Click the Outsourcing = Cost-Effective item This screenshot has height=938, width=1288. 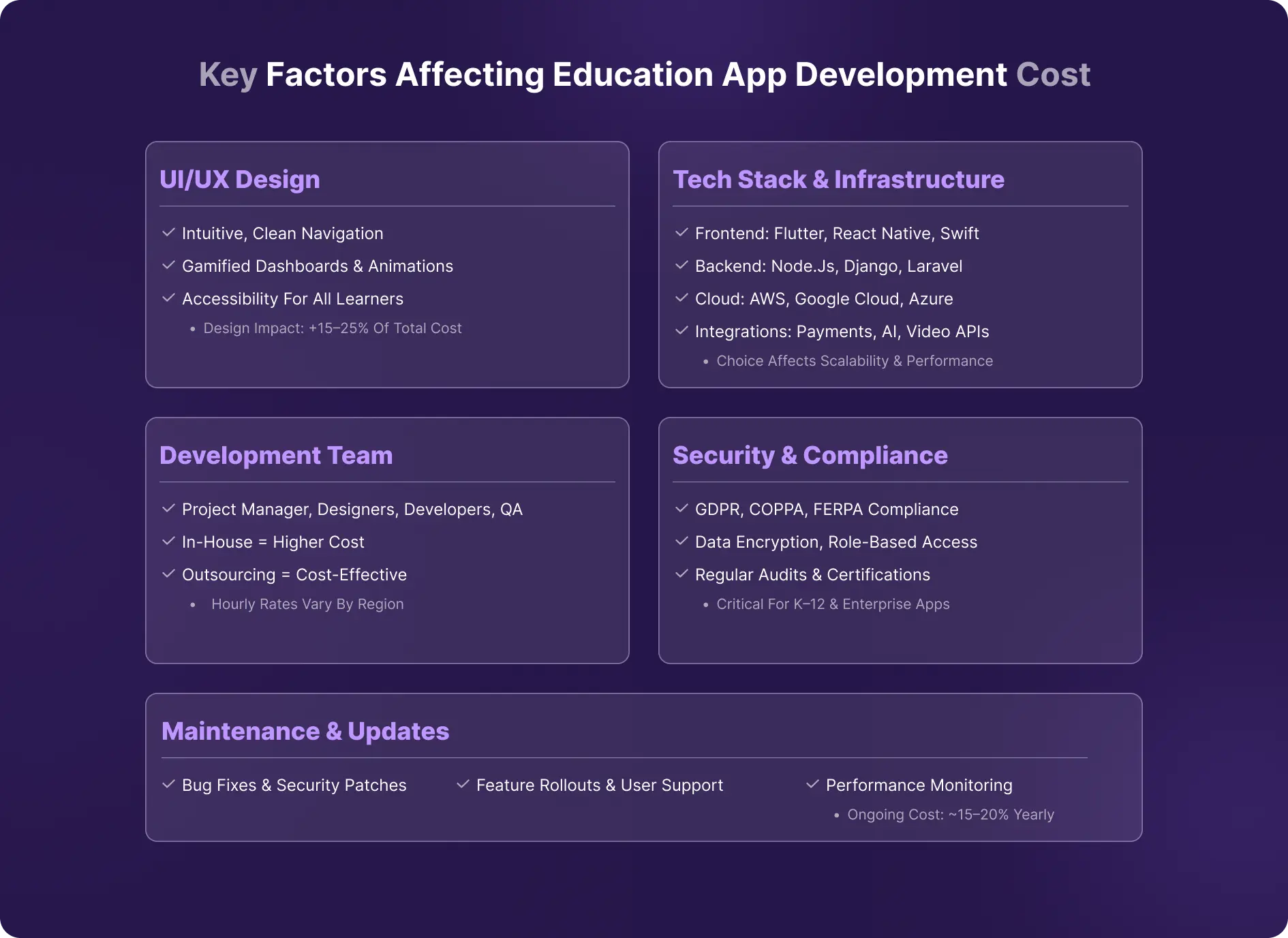(294, 575)
